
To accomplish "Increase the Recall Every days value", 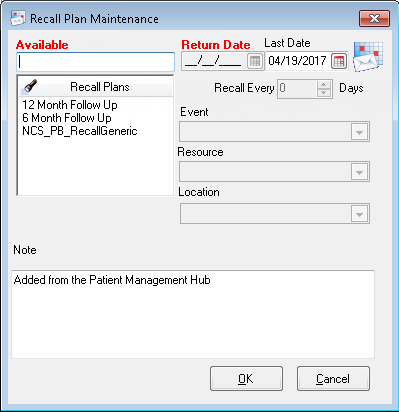I will (x=323, y=85).
